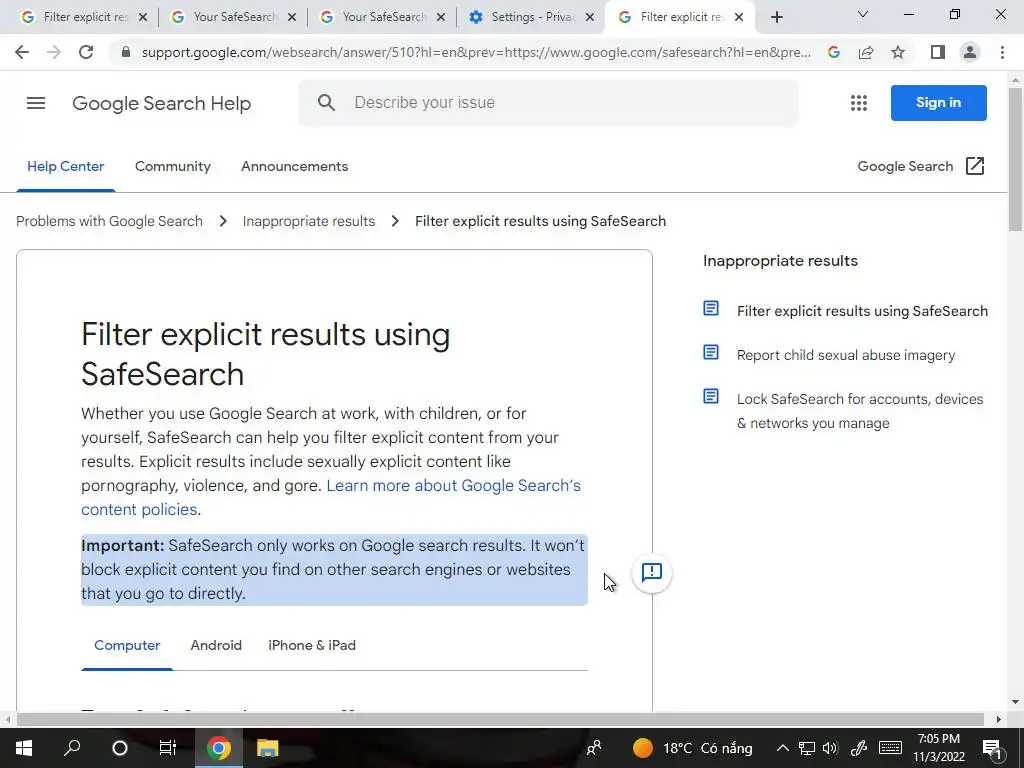Click the Google icon in the address bar

[x=834, y=52]
